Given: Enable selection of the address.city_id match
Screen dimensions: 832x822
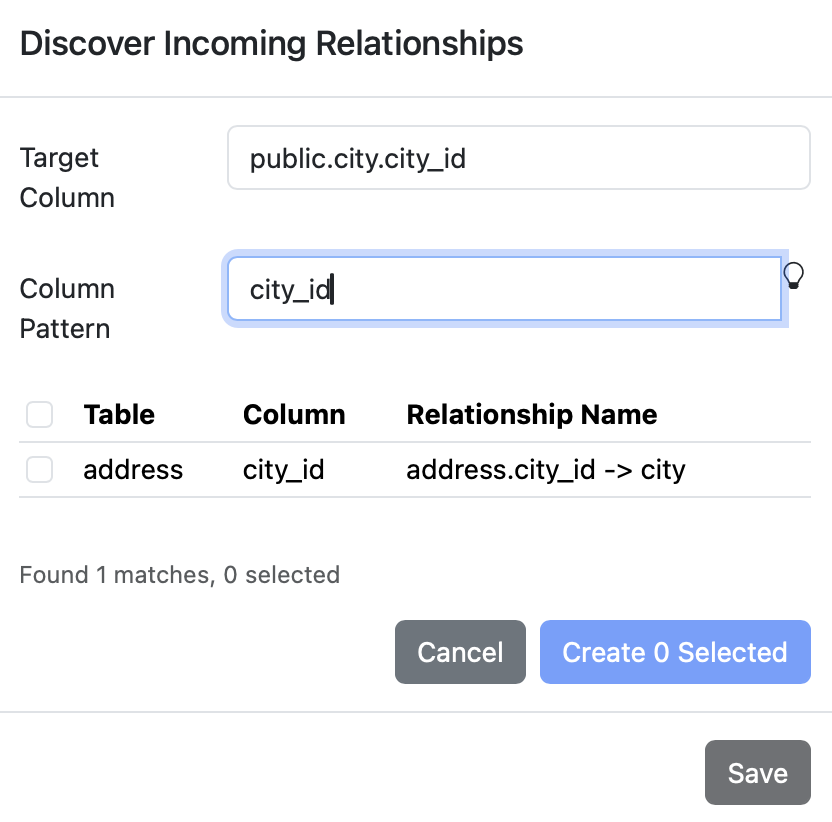Looking at the screenshot, I should coord(39,469).
